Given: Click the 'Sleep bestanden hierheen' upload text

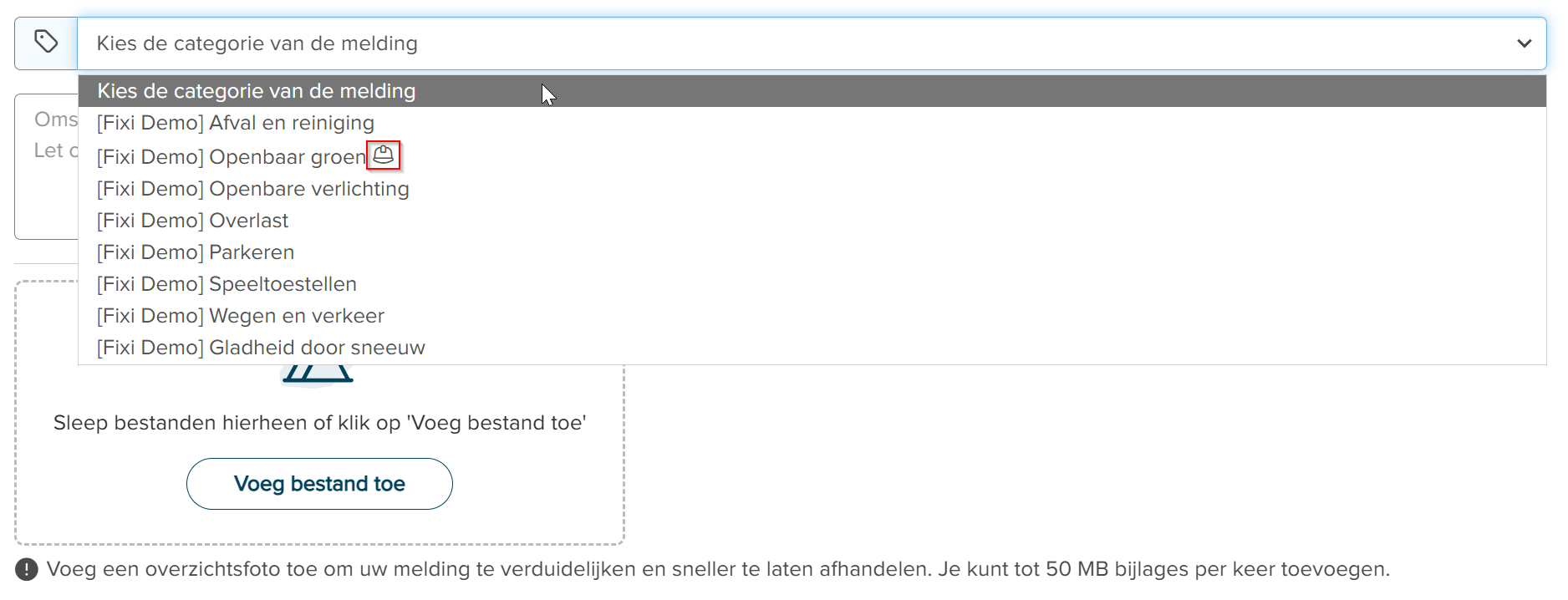Looking at the screenshot, I should click(x=319, y=423).
